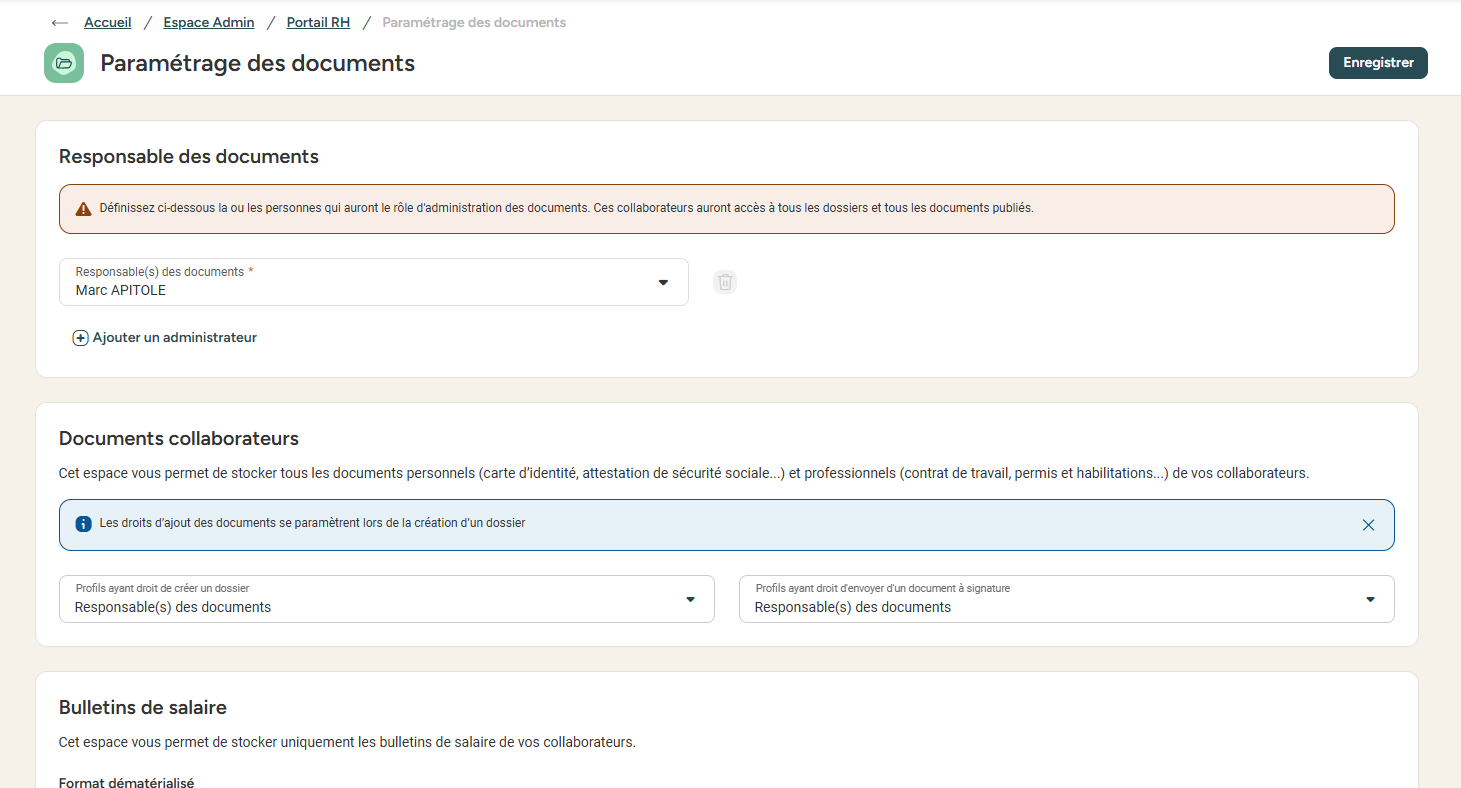The image size is (1461, 788).
Task: Click the current breadcrumb Paramétrage des documents
Action: [x=474, y=22]
